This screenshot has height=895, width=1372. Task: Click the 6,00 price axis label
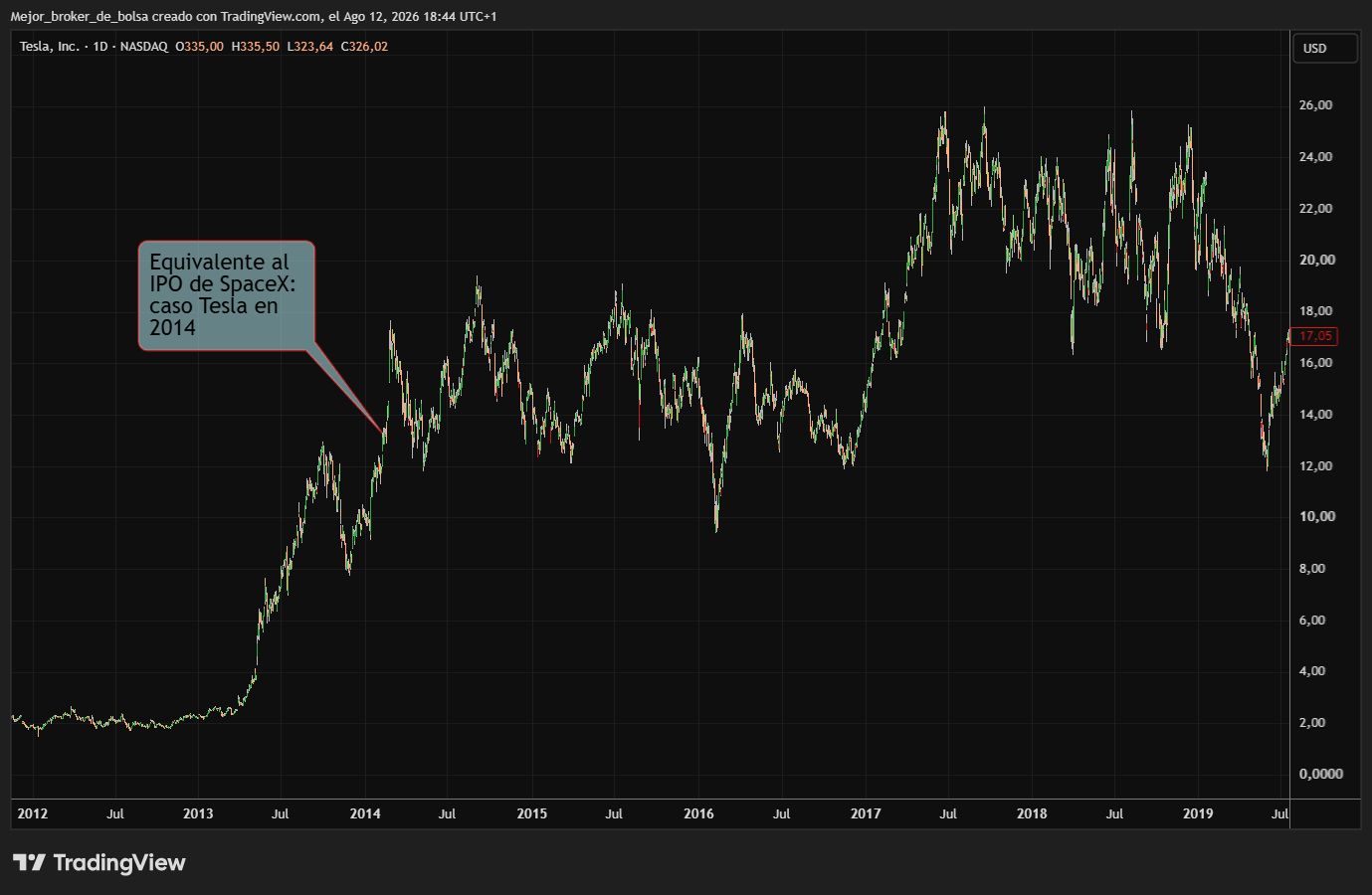(x=1312, y=621)
